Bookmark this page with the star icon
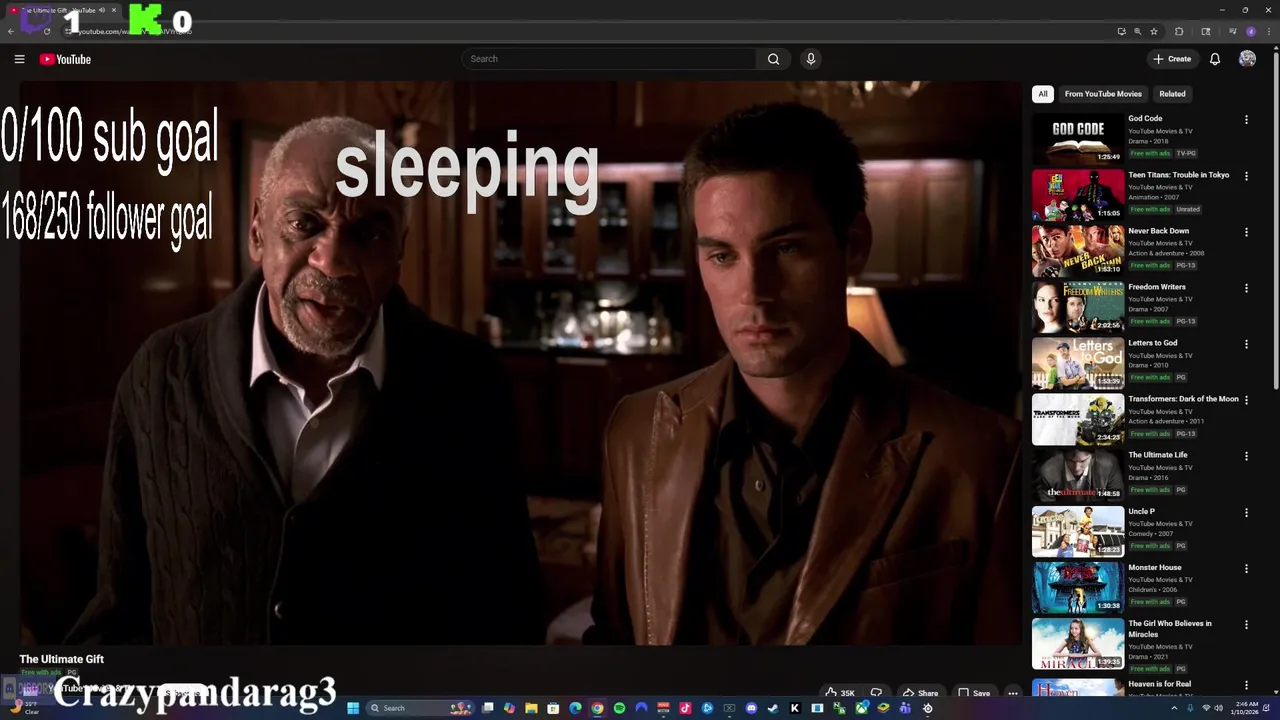1280x720 pixels. pos(1154,31)
